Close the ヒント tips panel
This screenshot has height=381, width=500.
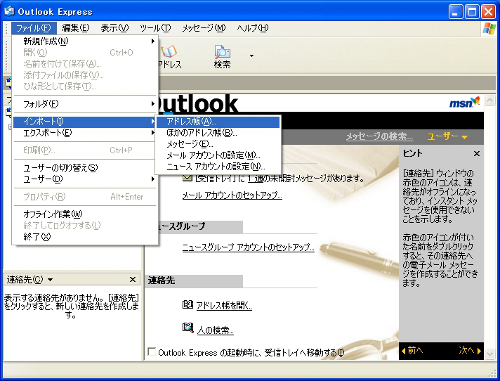pyautogui.click(x=477, y=154)
